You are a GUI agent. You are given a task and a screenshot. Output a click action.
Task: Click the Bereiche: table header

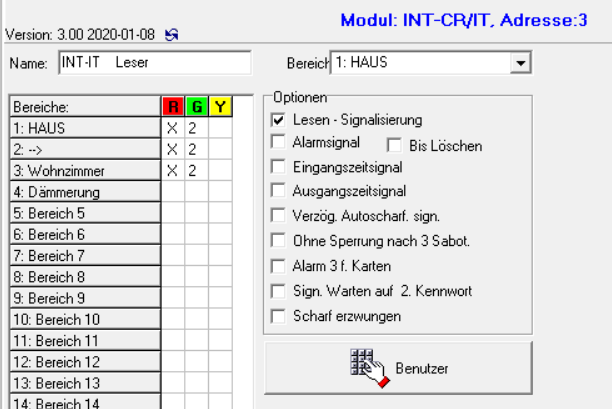tap(85, 107)
